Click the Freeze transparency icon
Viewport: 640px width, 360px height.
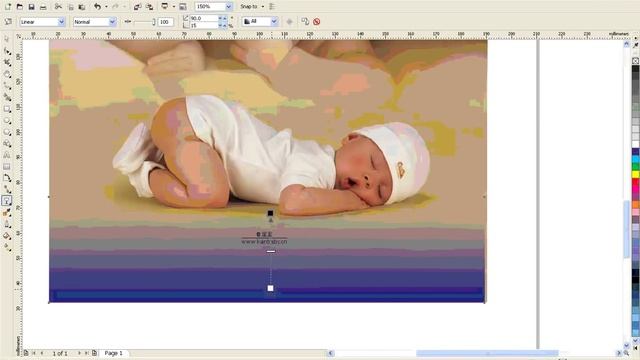click(x=289, y=22)
